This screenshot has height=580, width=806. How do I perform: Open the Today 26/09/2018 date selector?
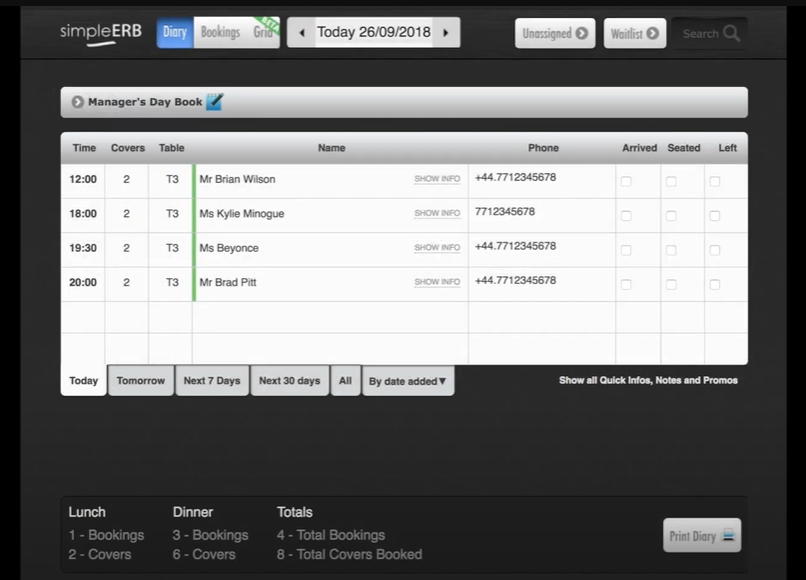pyautogui.click(x=373, y=32)
